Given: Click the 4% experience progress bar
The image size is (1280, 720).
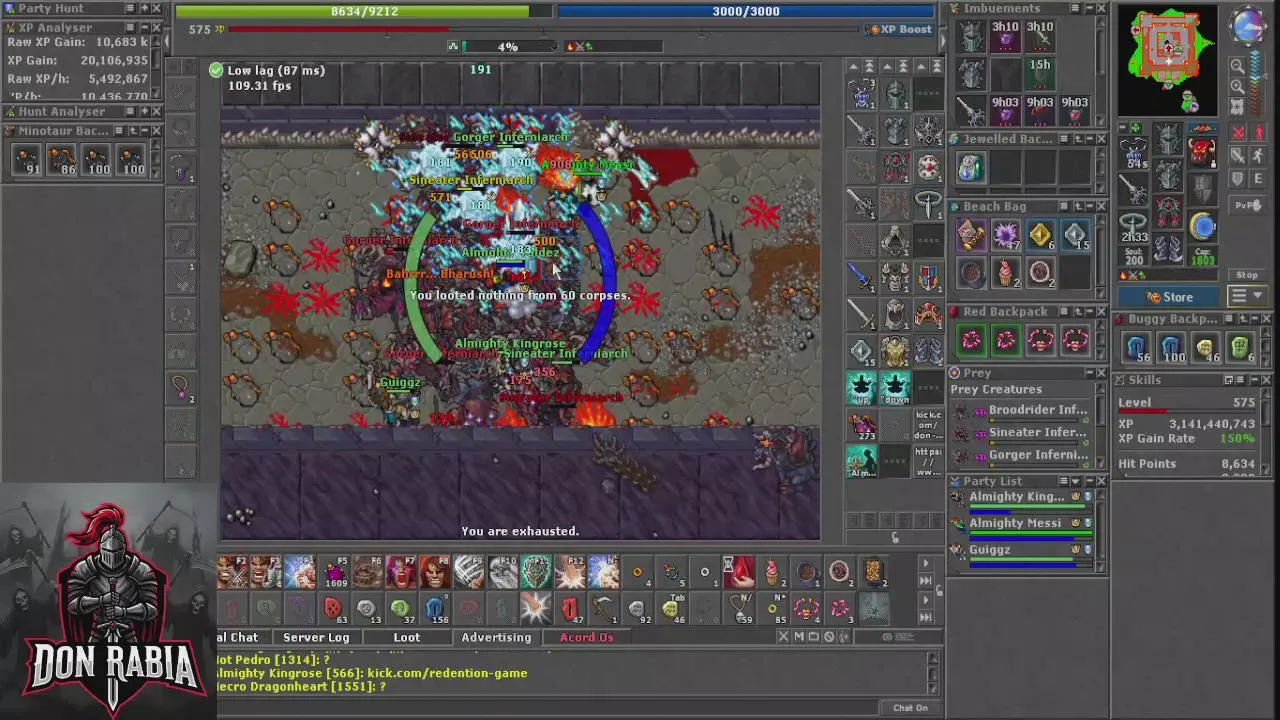Looking at the screenshot, I should (x=507, y=46).
